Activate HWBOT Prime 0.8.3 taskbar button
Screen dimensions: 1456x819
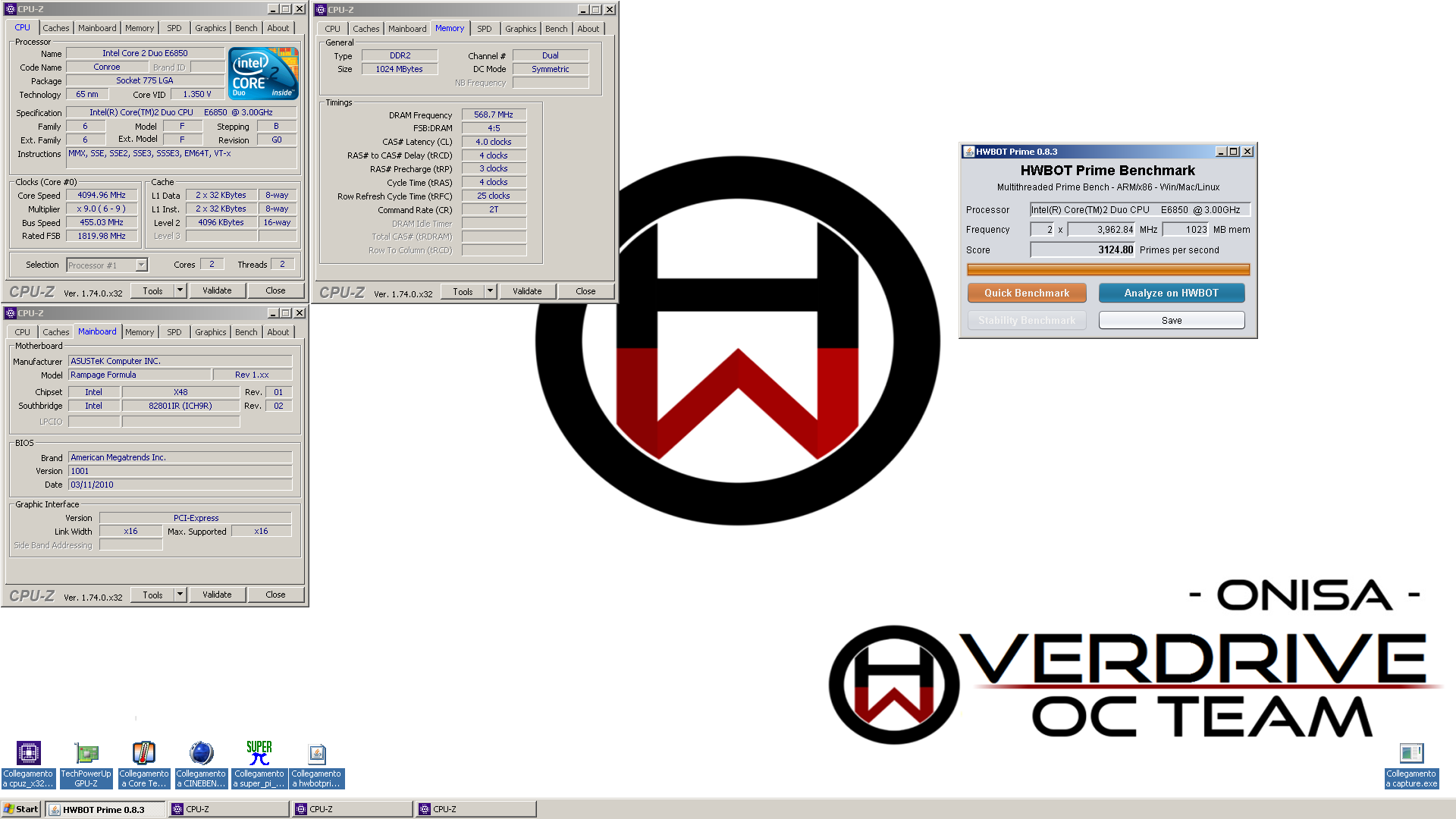click(105, 809)
